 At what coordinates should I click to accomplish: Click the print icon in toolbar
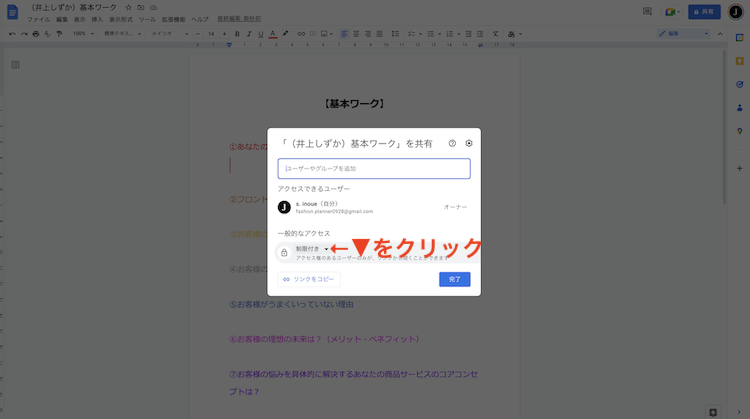point(36,33)
